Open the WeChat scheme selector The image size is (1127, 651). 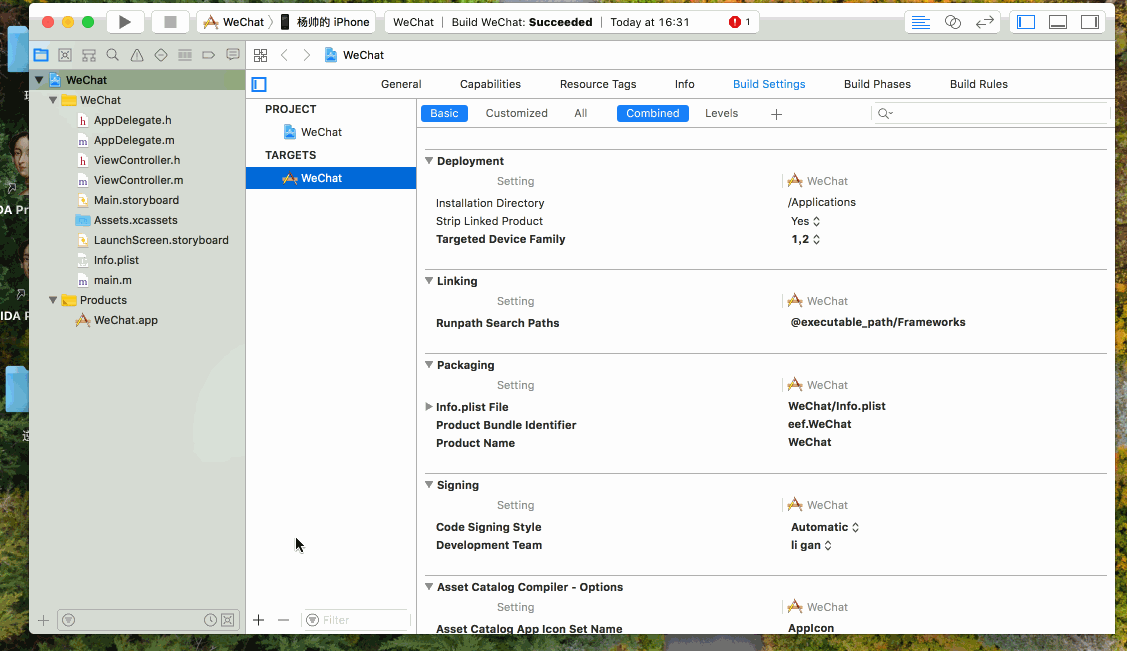click(234, 22)
